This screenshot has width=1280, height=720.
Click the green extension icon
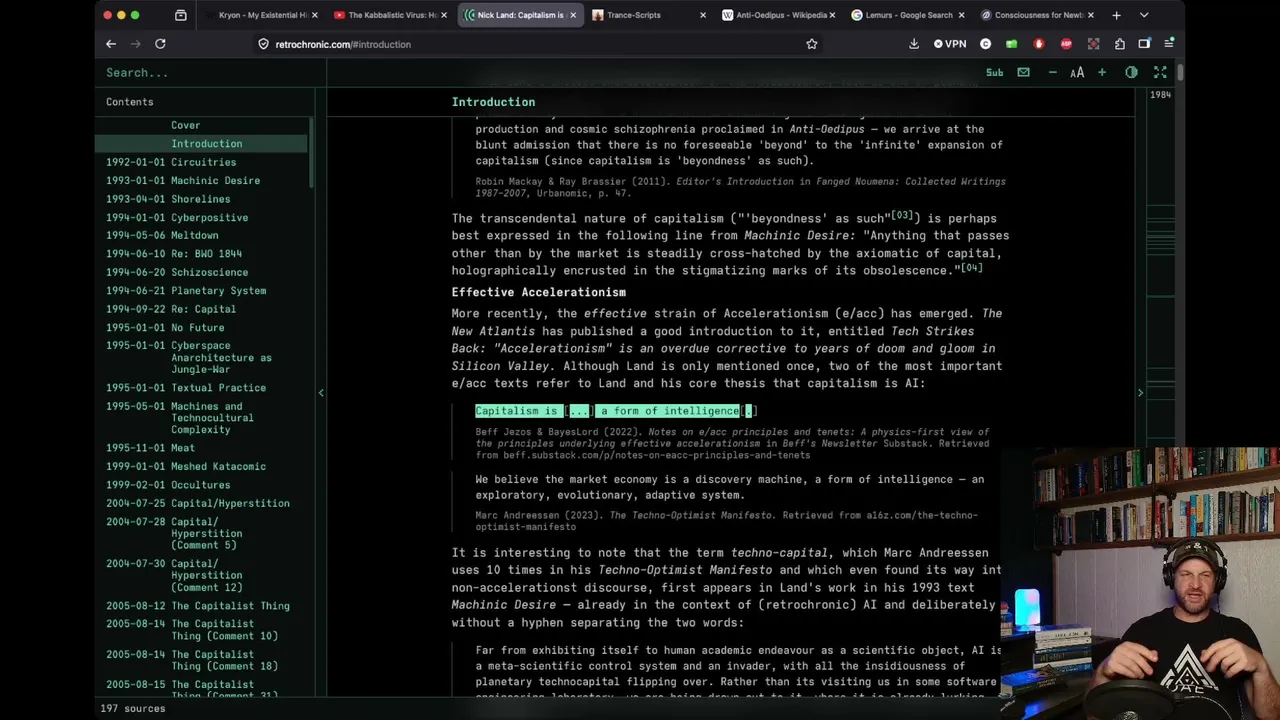[x=1012, y=44]
